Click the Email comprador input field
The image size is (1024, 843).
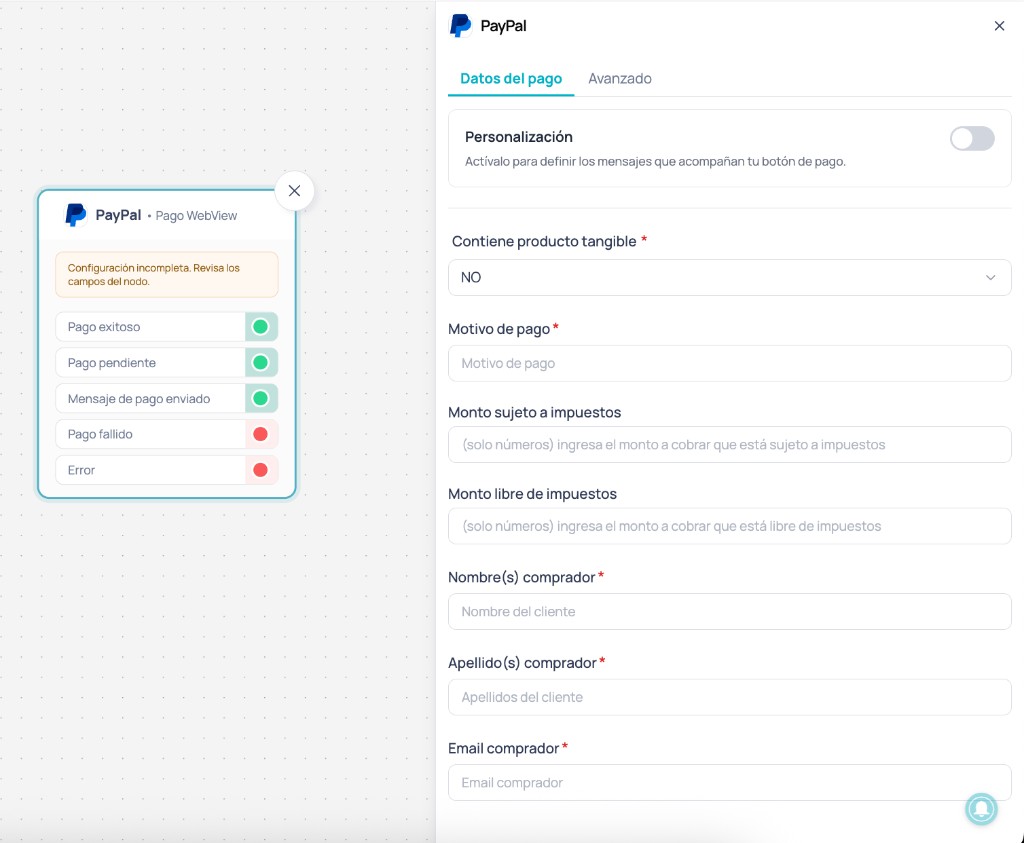tap(729, 783)
